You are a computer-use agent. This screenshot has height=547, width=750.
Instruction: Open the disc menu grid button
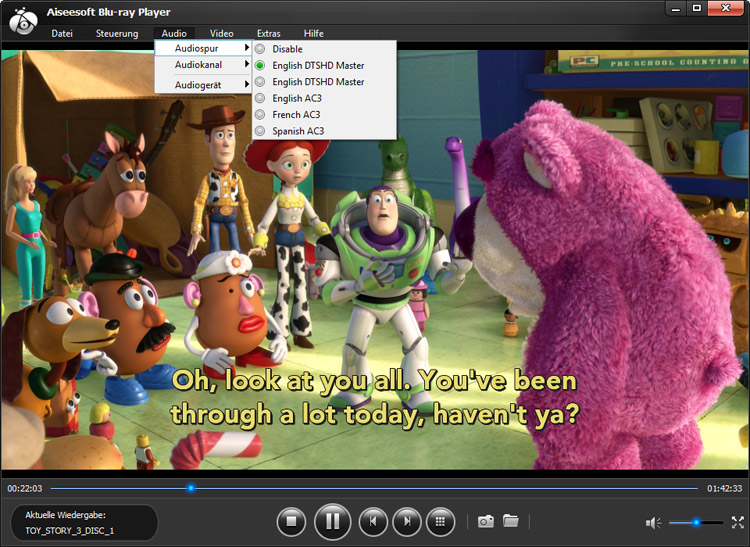[x=440, y=521]
